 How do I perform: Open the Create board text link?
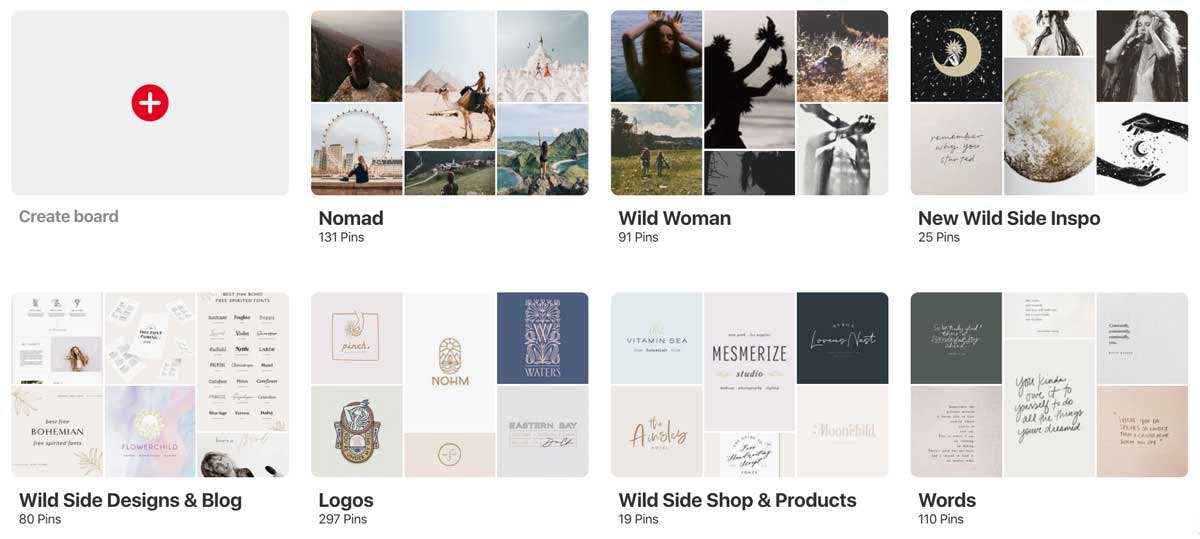pos(69,216)
